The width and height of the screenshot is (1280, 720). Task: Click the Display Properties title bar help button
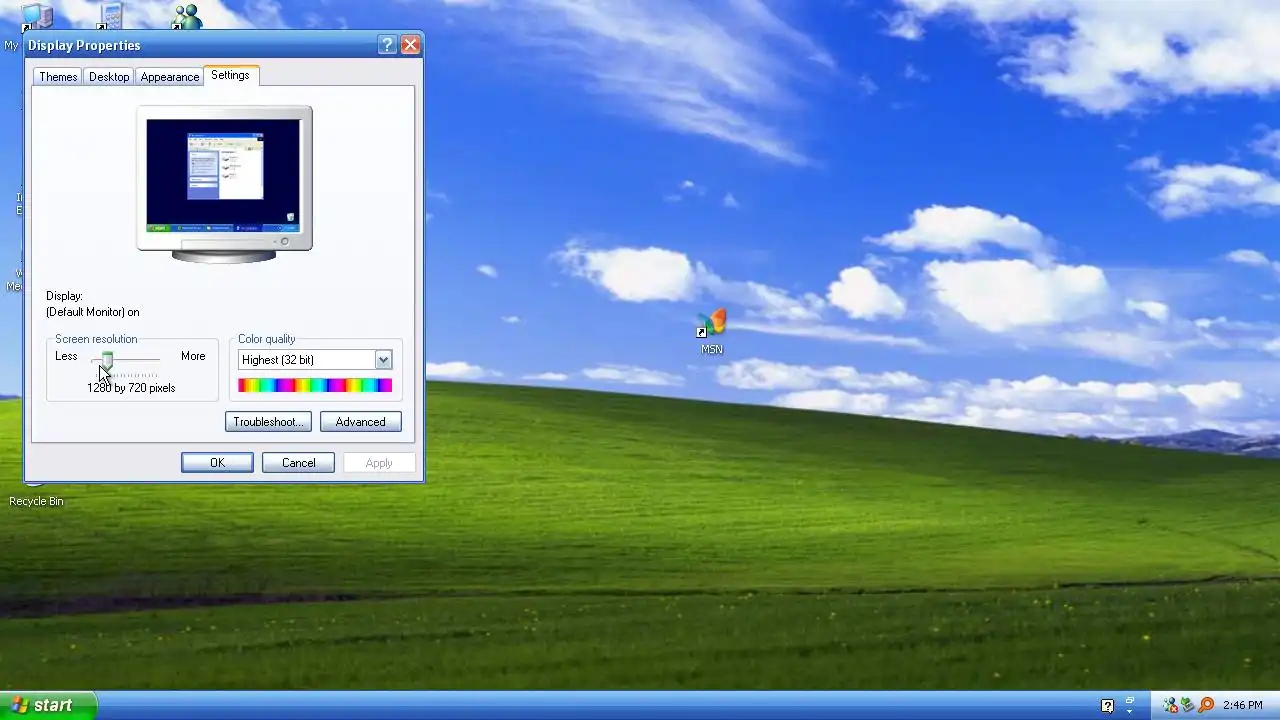(x=387, y=45)
